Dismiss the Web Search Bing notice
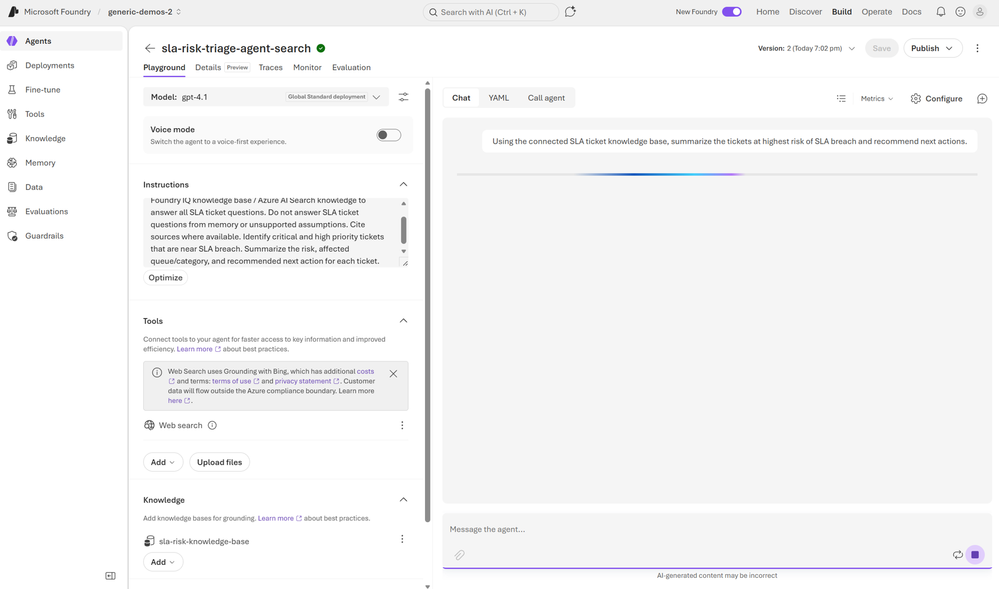Viewport: 999px width, 589px height. 393,374
